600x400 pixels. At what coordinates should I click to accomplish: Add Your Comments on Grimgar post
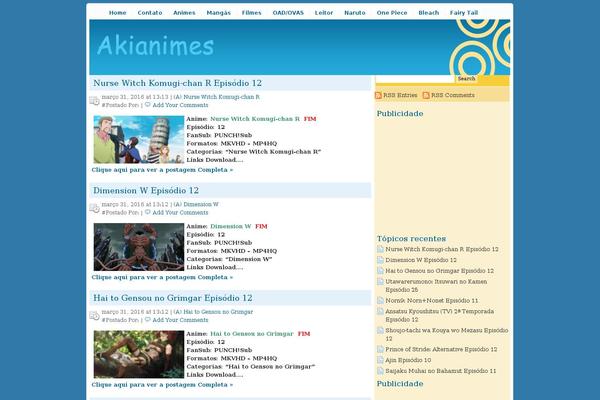180,320
